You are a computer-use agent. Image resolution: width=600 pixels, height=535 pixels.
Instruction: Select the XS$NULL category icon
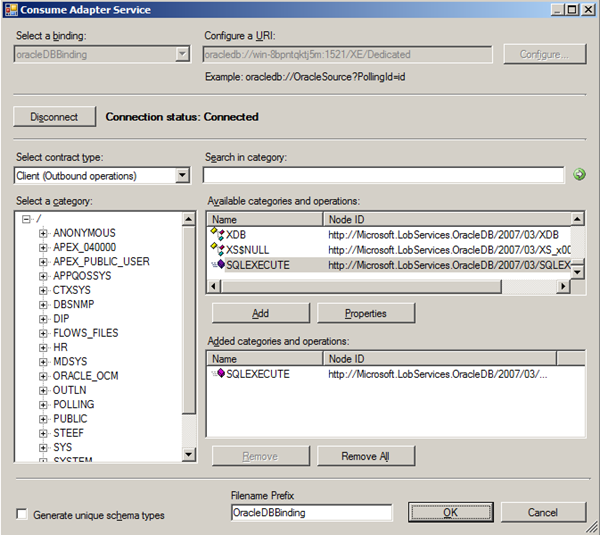[x=217, y=249]
